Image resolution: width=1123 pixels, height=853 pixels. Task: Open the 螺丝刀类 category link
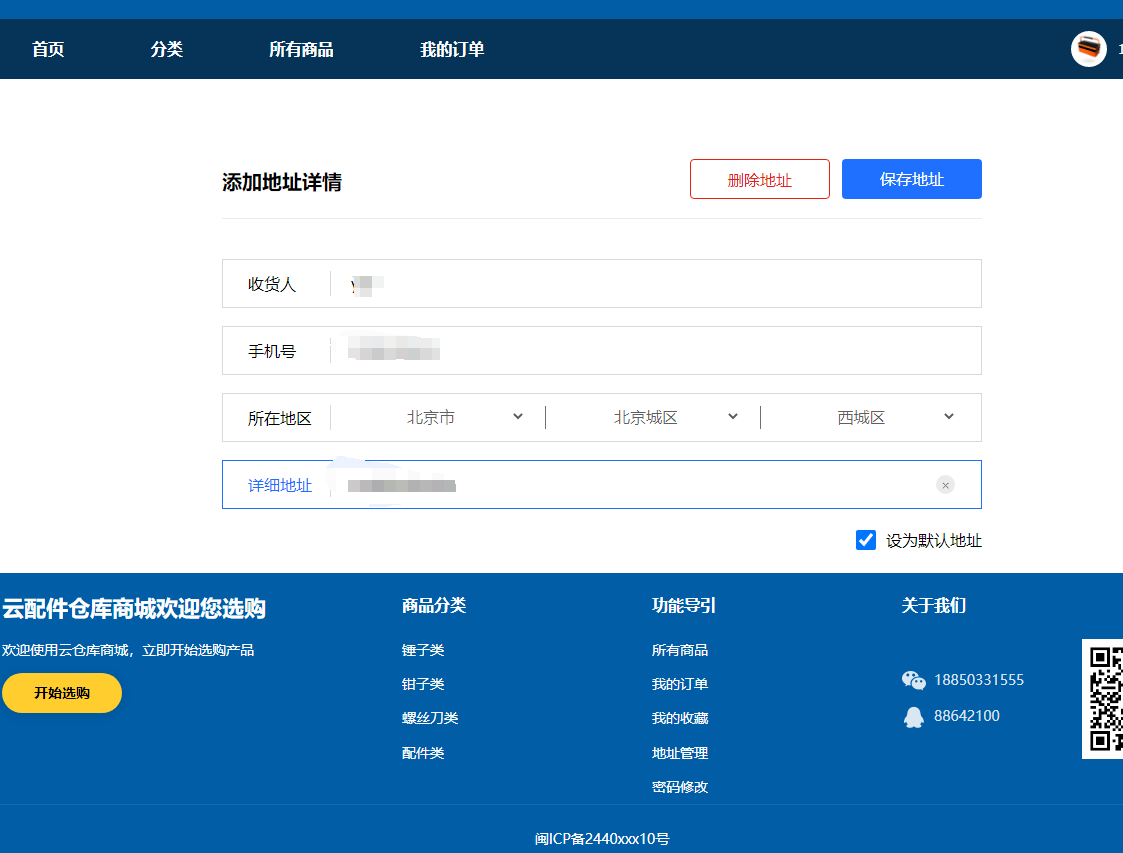430,718
